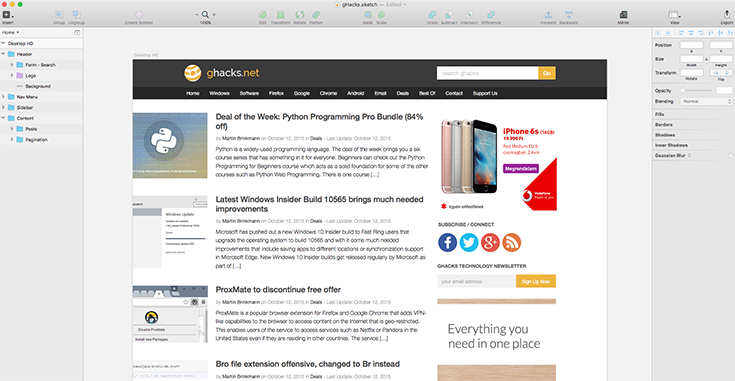Viewport: 735px width, 381px height.
Task: Click the Go search button
Action: click(547, 73)
